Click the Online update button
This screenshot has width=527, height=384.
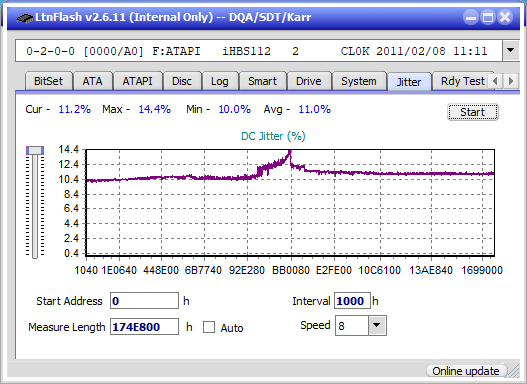pos(466,371)
